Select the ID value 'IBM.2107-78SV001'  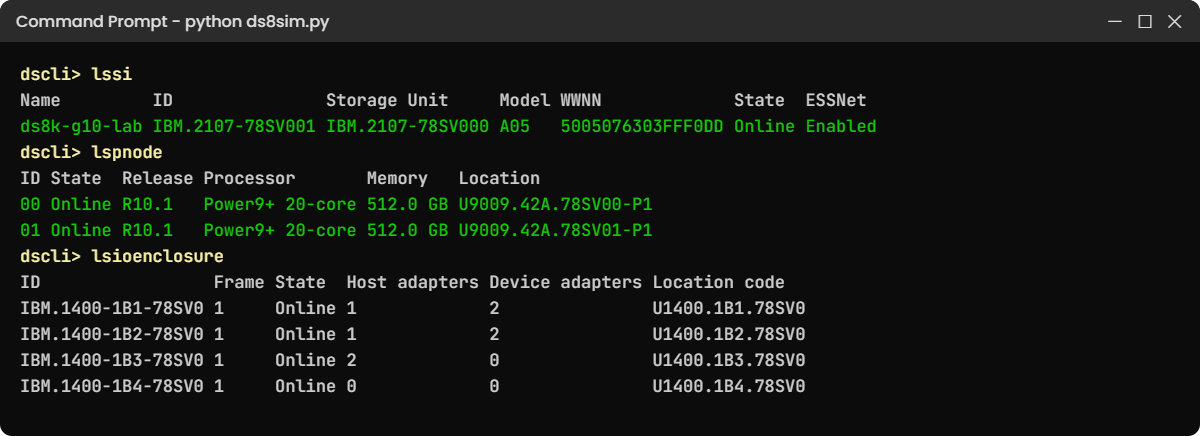(x=234, y=127)
